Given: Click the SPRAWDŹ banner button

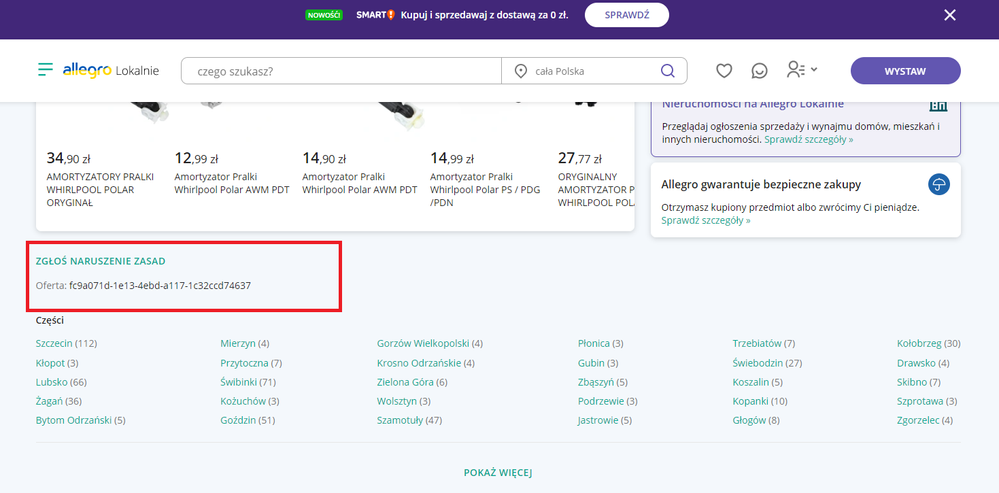Looking at the screenshot, I should tap(627, 15).
